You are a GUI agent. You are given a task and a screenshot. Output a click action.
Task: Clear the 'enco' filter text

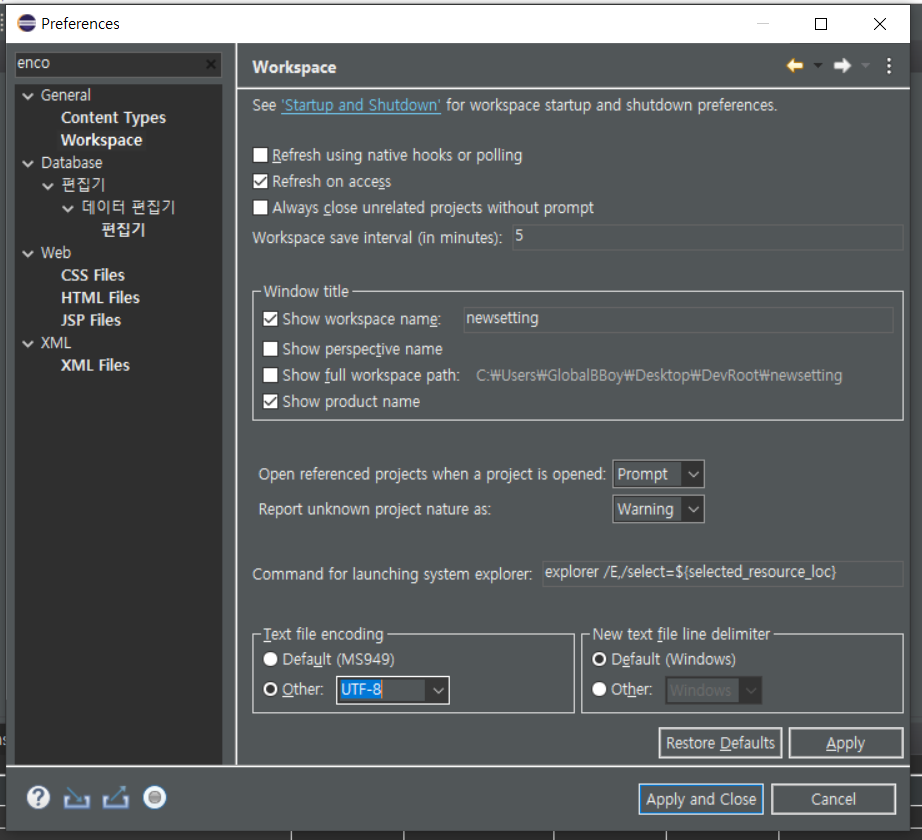[x=211, y=64]
